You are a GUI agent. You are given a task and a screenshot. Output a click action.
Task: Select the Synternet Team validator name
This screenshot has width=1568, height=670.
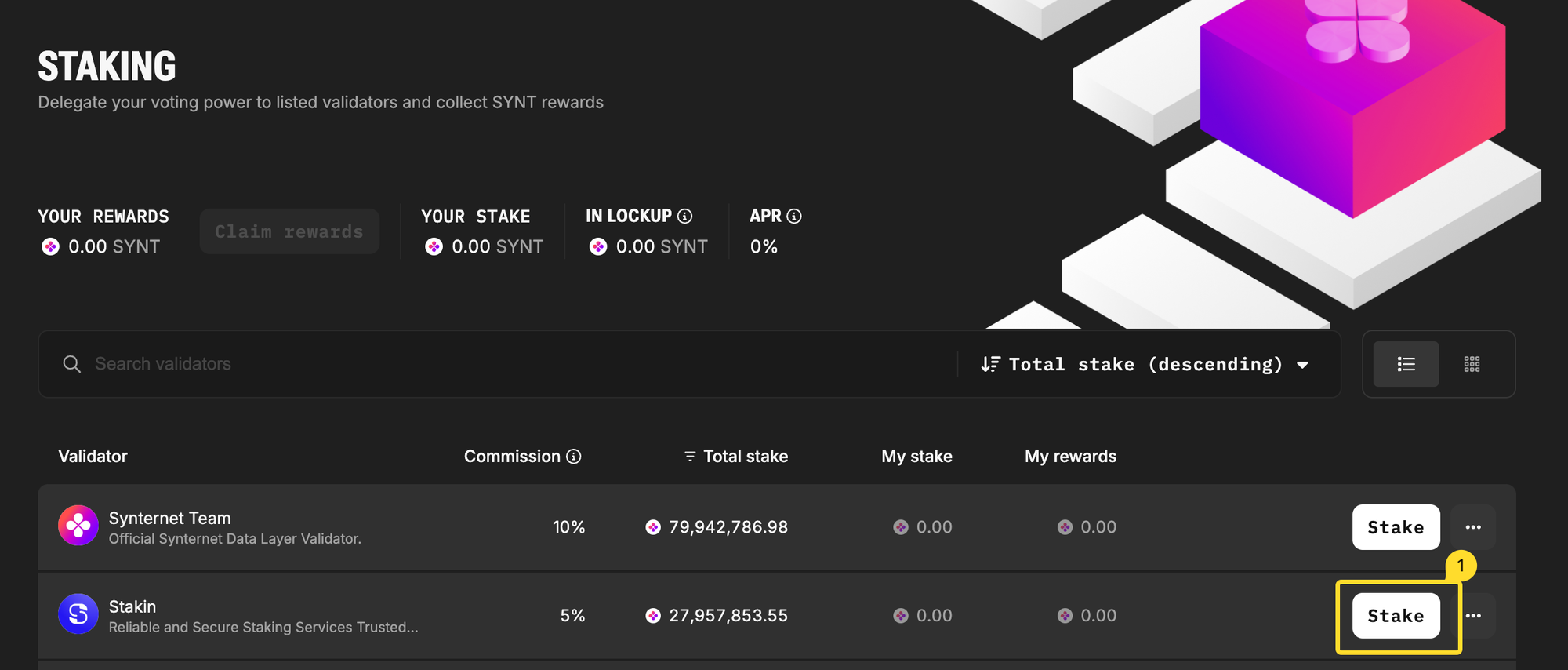coord(169,518)
